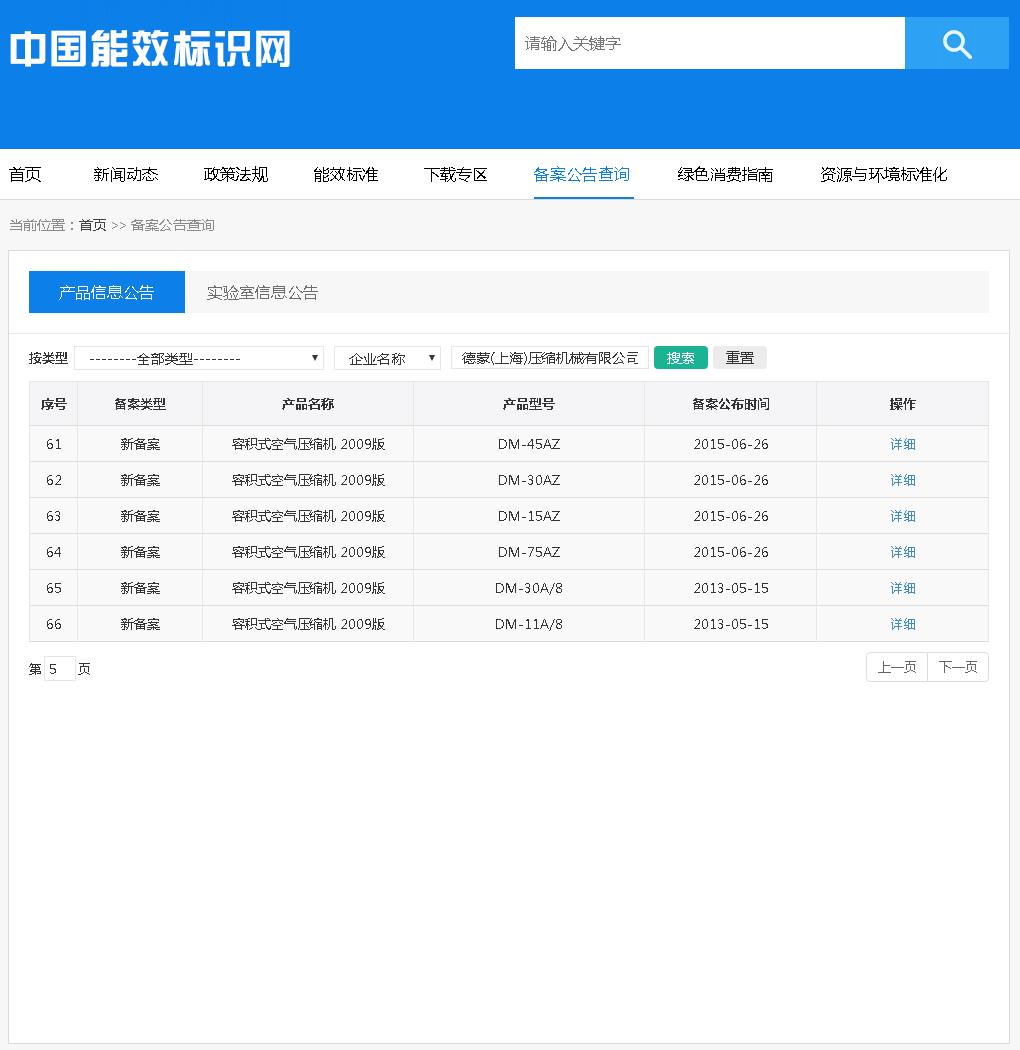
Task: Open the 首页 navigation menu item
Action: 25,175
